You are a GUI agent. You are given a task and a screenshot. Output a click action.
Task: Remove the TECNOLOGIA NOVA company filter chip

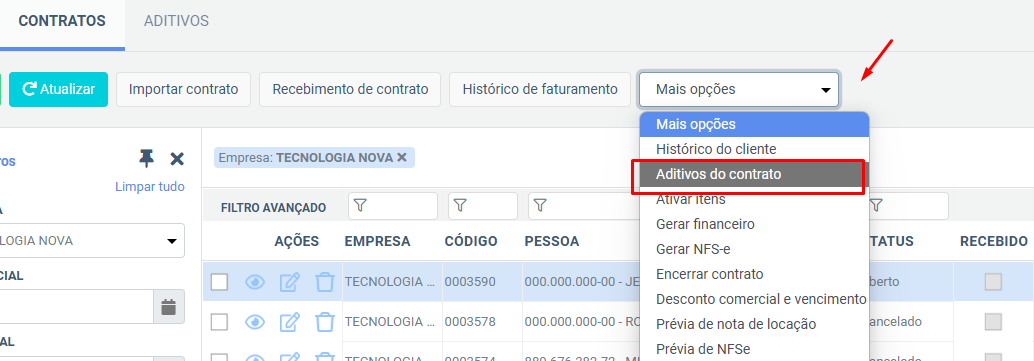401,158
